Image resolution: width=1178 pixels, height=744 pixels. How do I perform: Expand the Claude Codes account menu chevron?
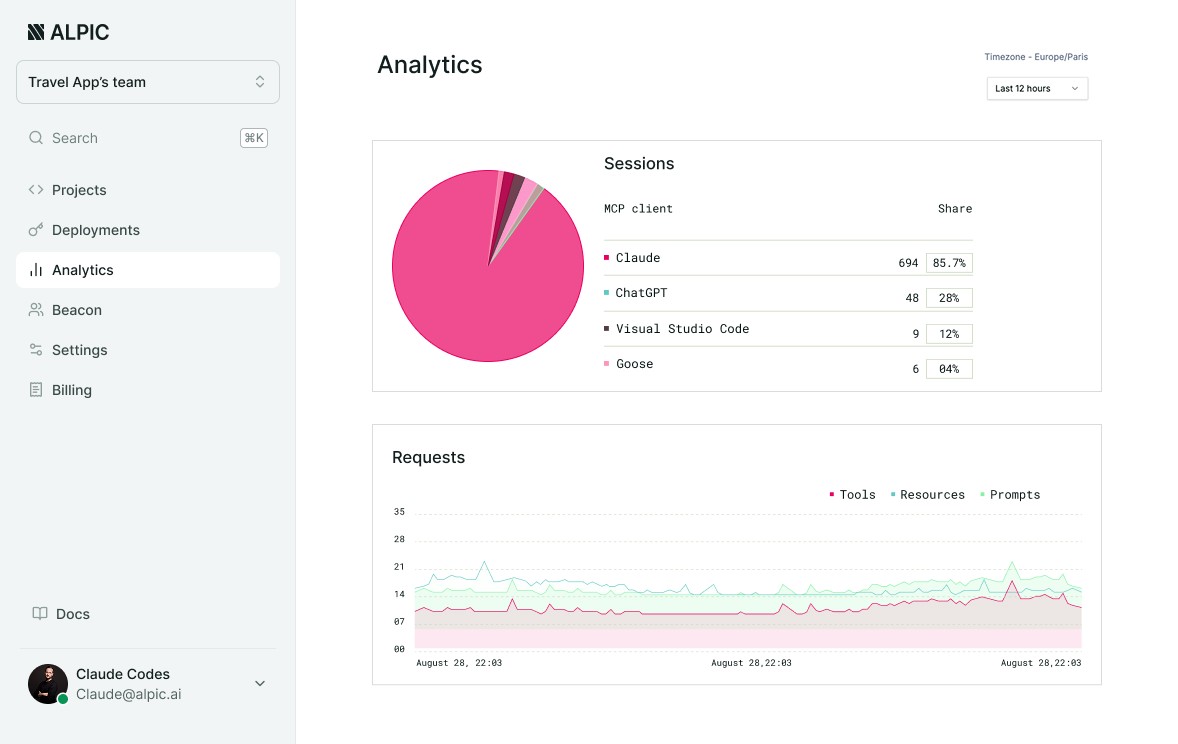[260, 683]
